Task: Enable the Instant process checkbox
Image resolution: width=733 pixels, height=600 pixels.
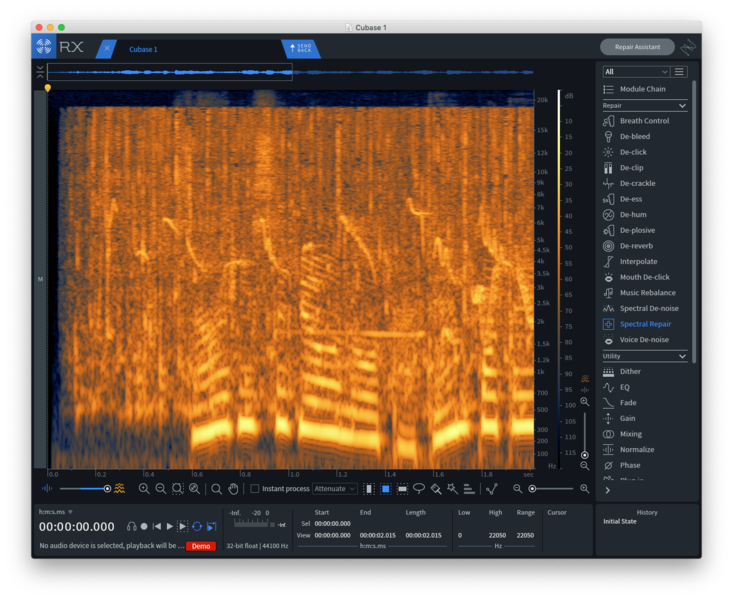Action: (255, 489)
